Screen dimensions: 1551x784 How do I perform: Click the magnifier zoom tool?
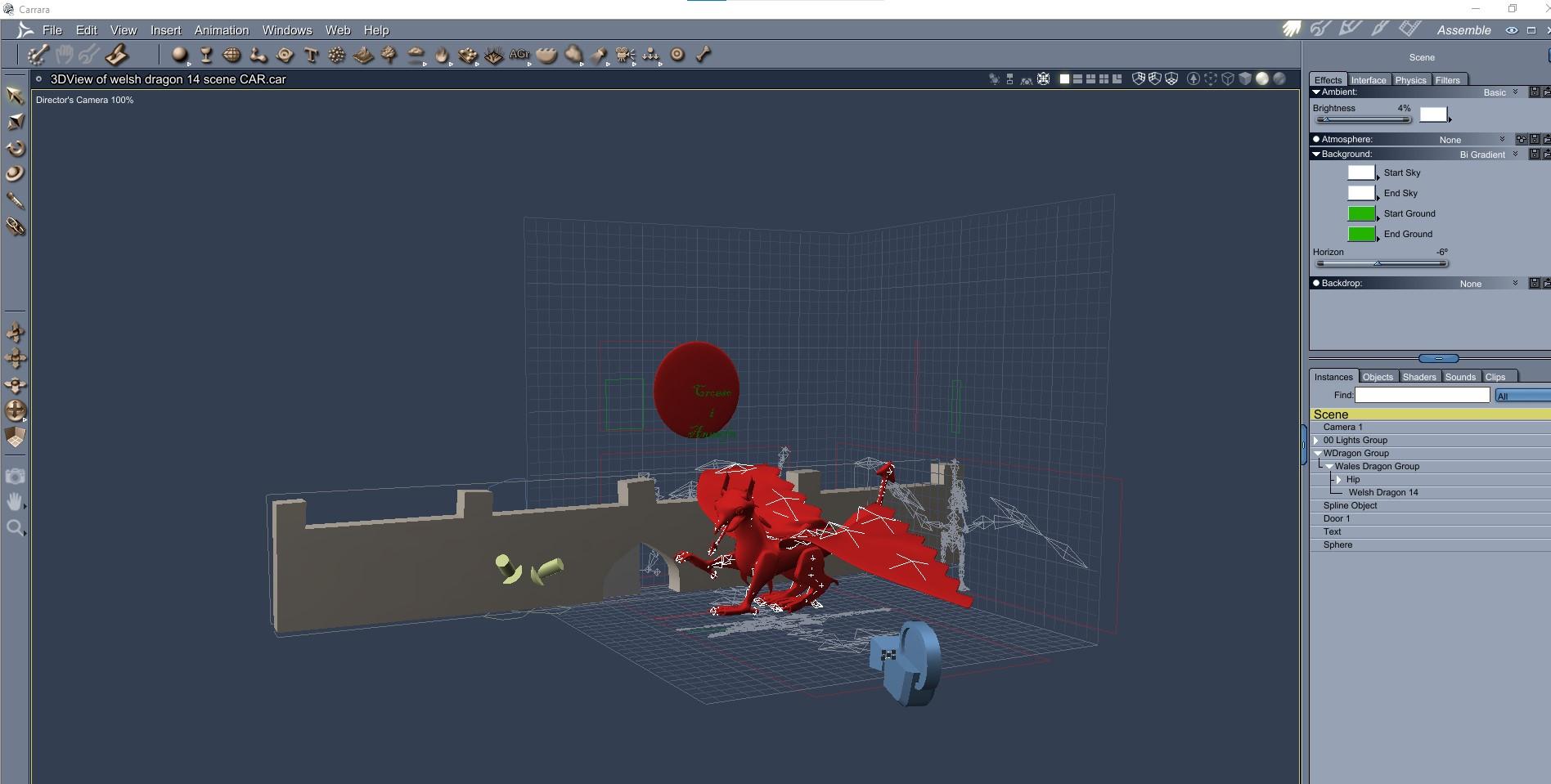[x=15, y=528]
